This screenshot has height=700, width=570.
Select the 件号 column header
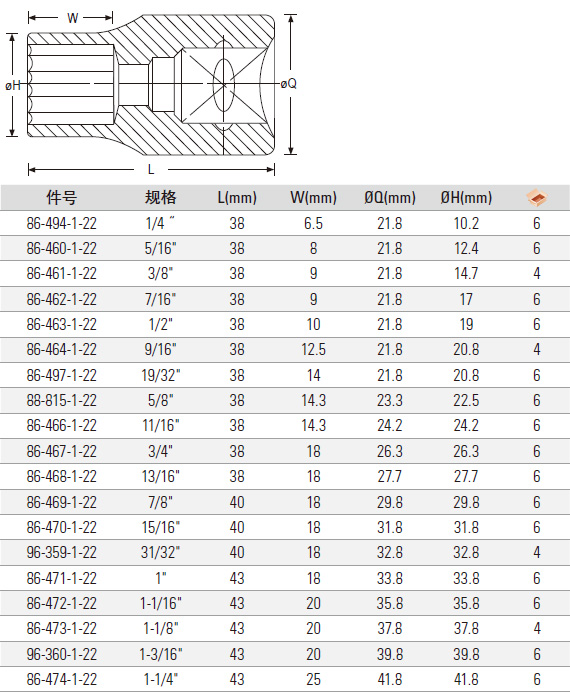click(62, 197)
